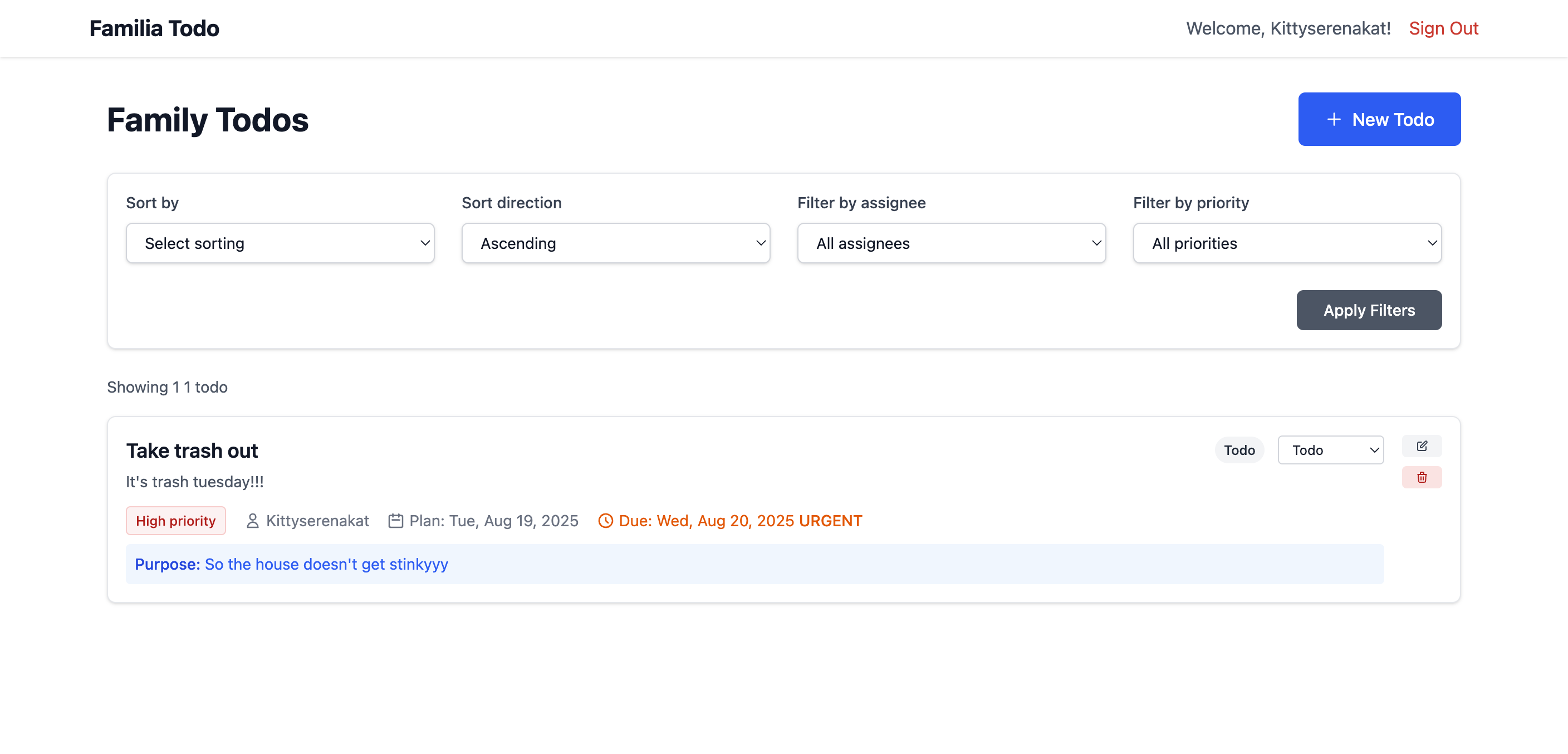Delete the todo with the red trash icon

pos(1422,477)
